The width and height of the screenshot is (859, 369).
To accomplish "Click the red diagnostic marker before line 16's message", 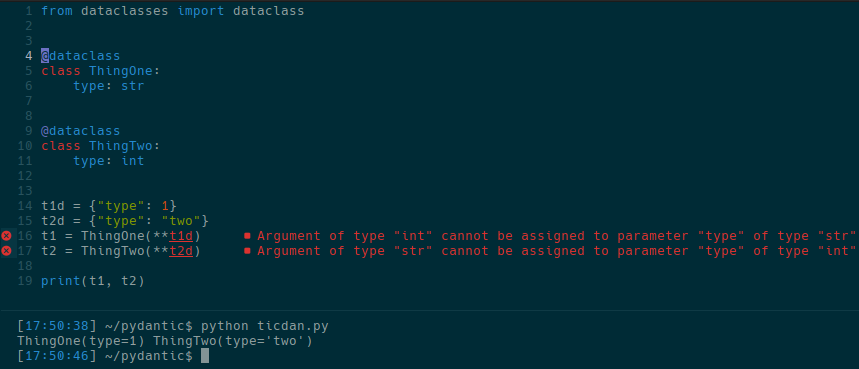I will 247,236.
